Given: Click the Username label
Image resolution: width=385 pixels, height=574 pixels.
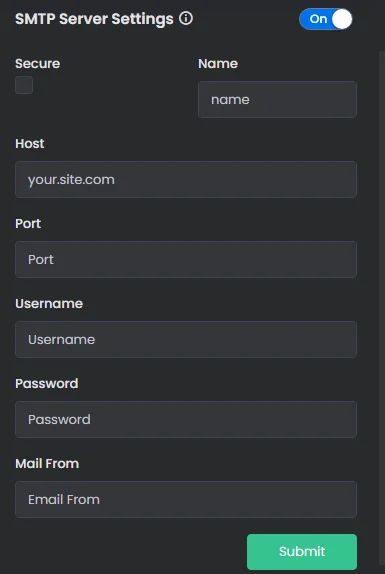Looking at the screenshot, I should tap(49, 303).
